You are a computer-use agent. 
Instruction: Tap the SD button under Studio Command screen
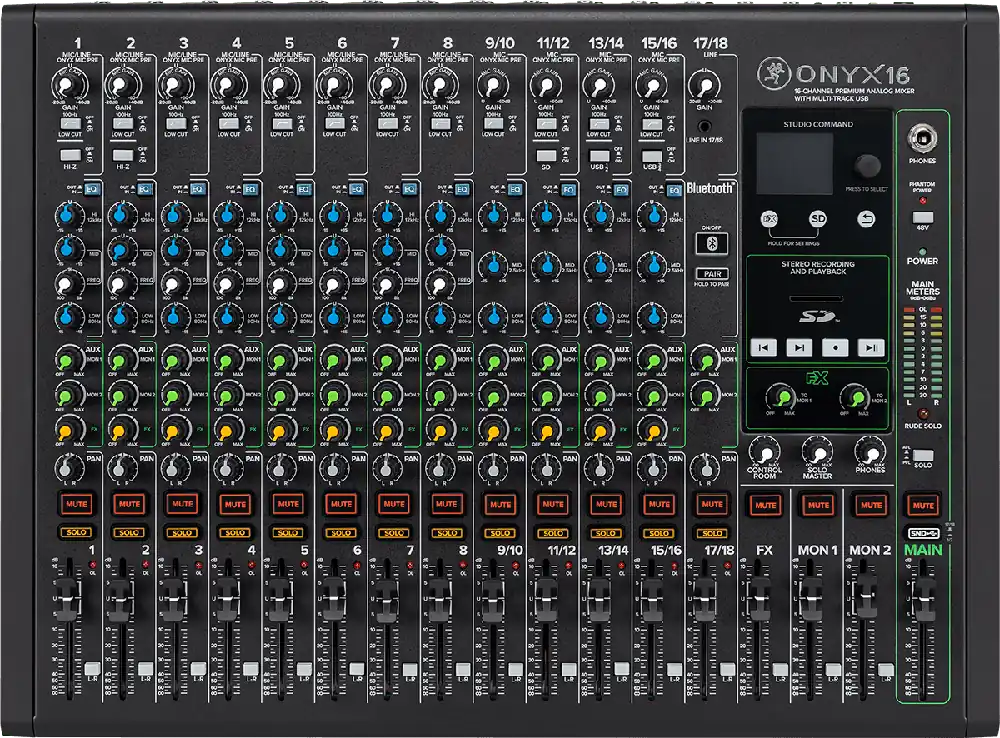coord(818,219)
